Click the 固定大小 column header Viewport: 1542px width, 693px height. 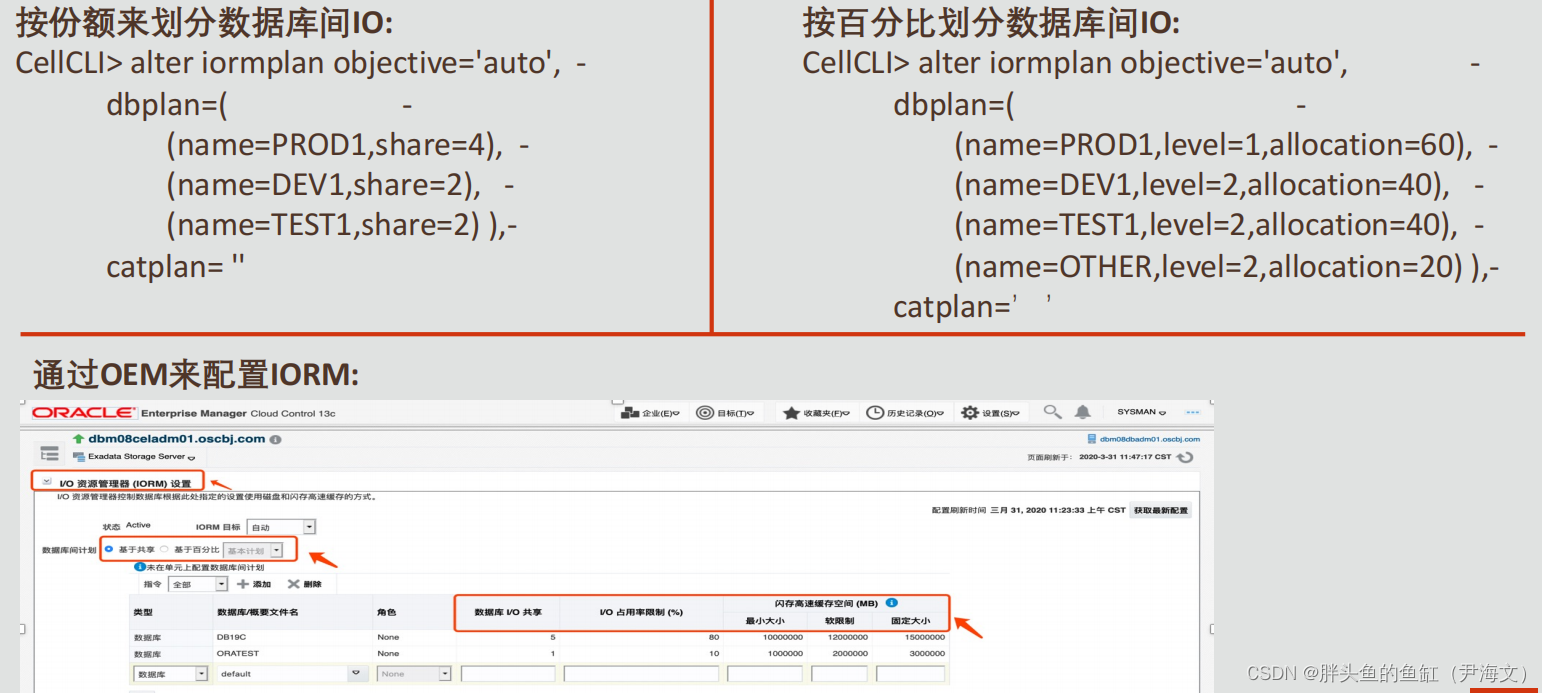(x=909, y=621)
